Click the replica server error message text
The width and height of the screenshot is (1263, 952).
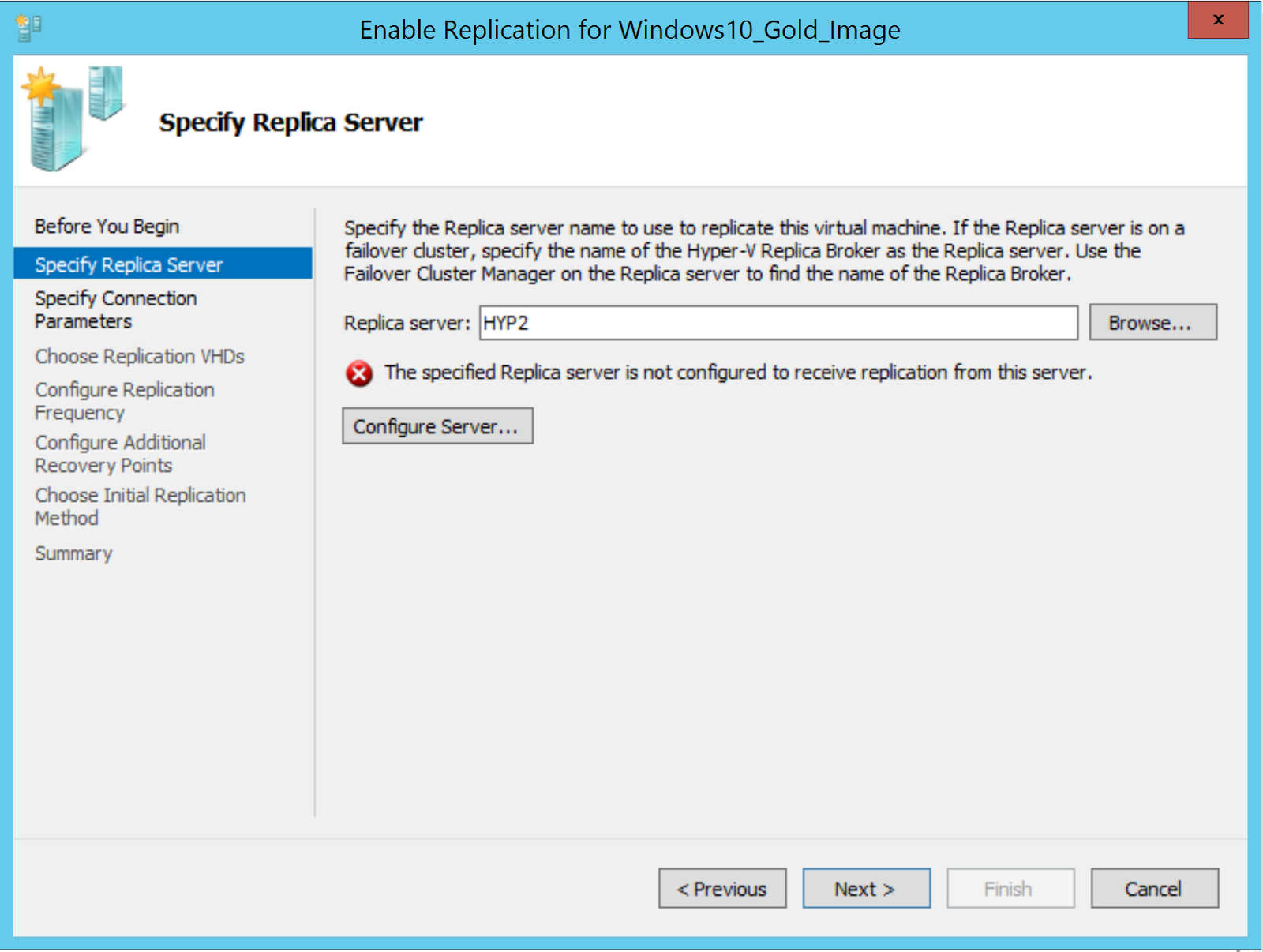pyautogui.click(x=738, y=373)
